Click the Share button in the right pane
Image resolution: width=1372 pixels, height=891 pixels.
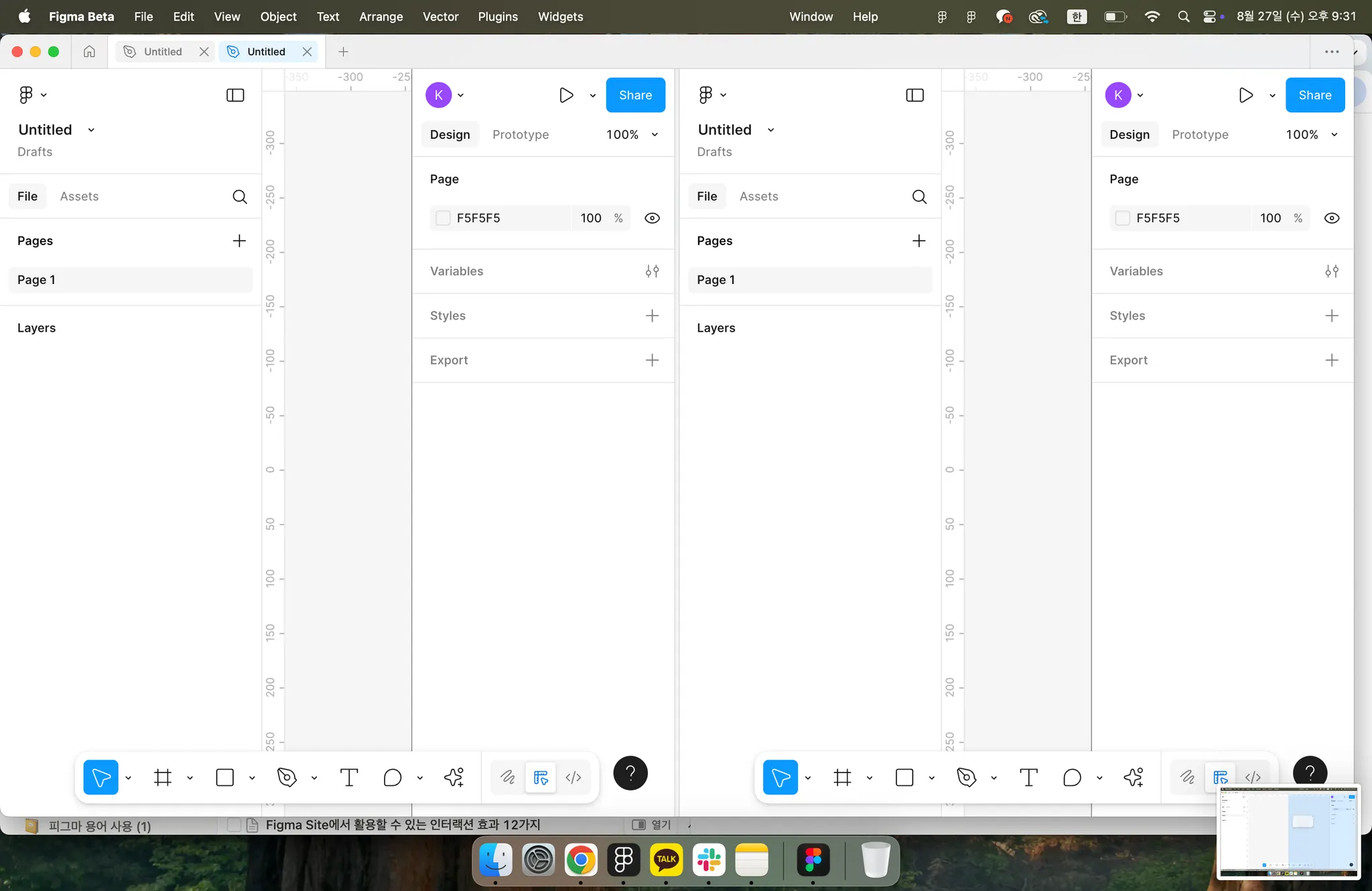point(1314,95)
